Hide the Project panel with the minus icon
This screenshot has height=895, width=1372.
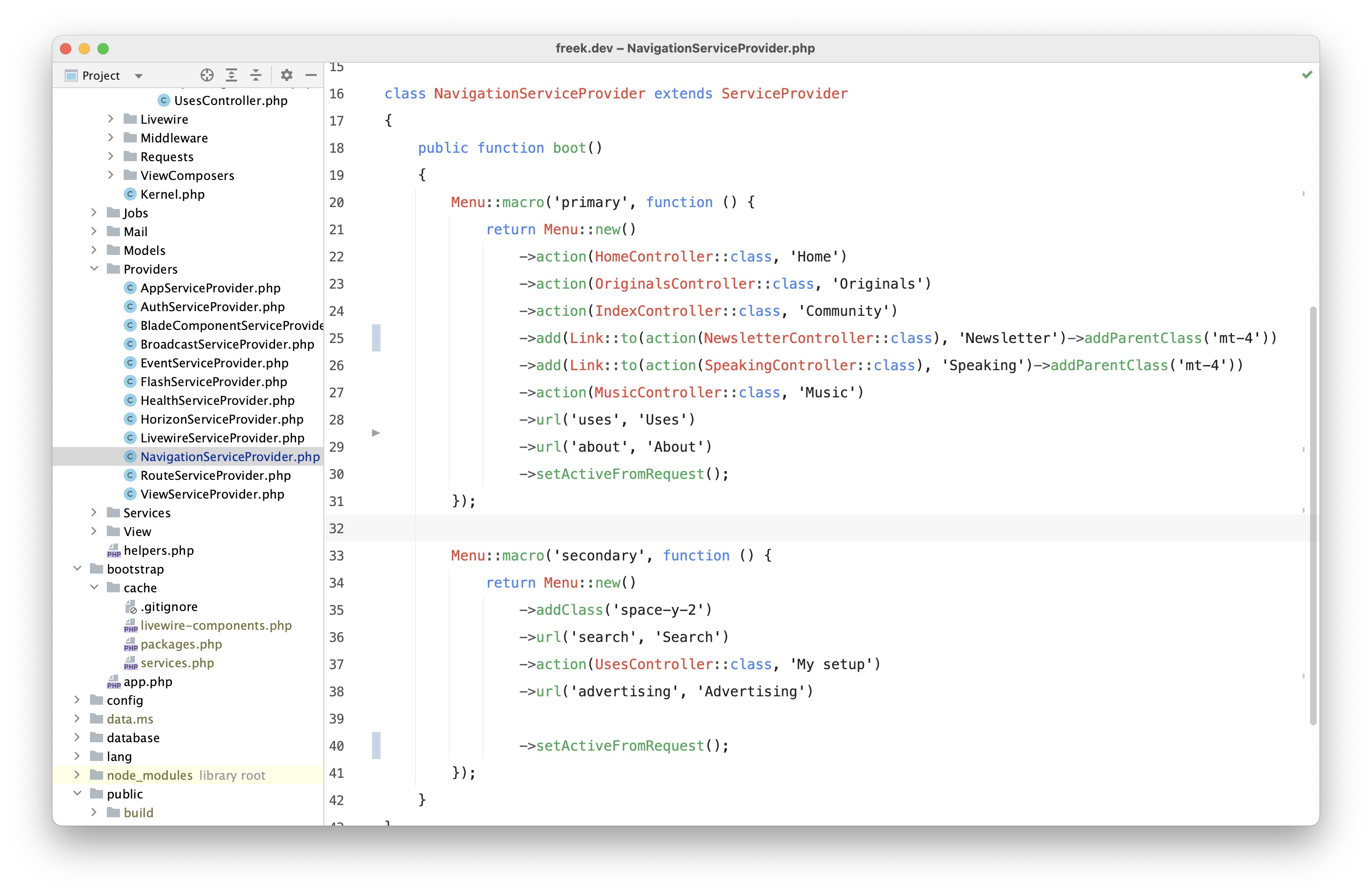(311, 75)
